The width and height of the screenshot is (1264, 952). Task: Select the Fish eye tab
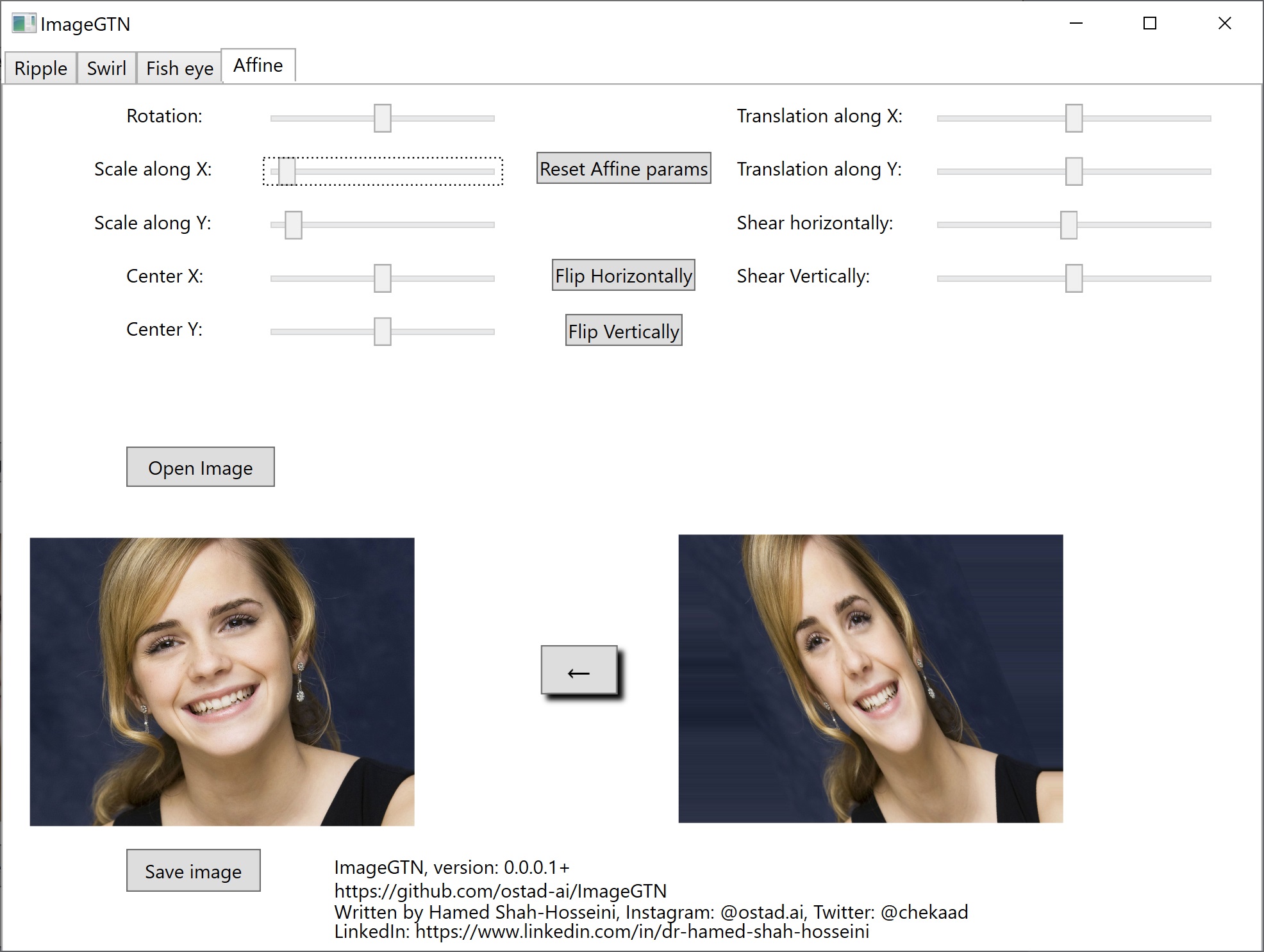179,68
